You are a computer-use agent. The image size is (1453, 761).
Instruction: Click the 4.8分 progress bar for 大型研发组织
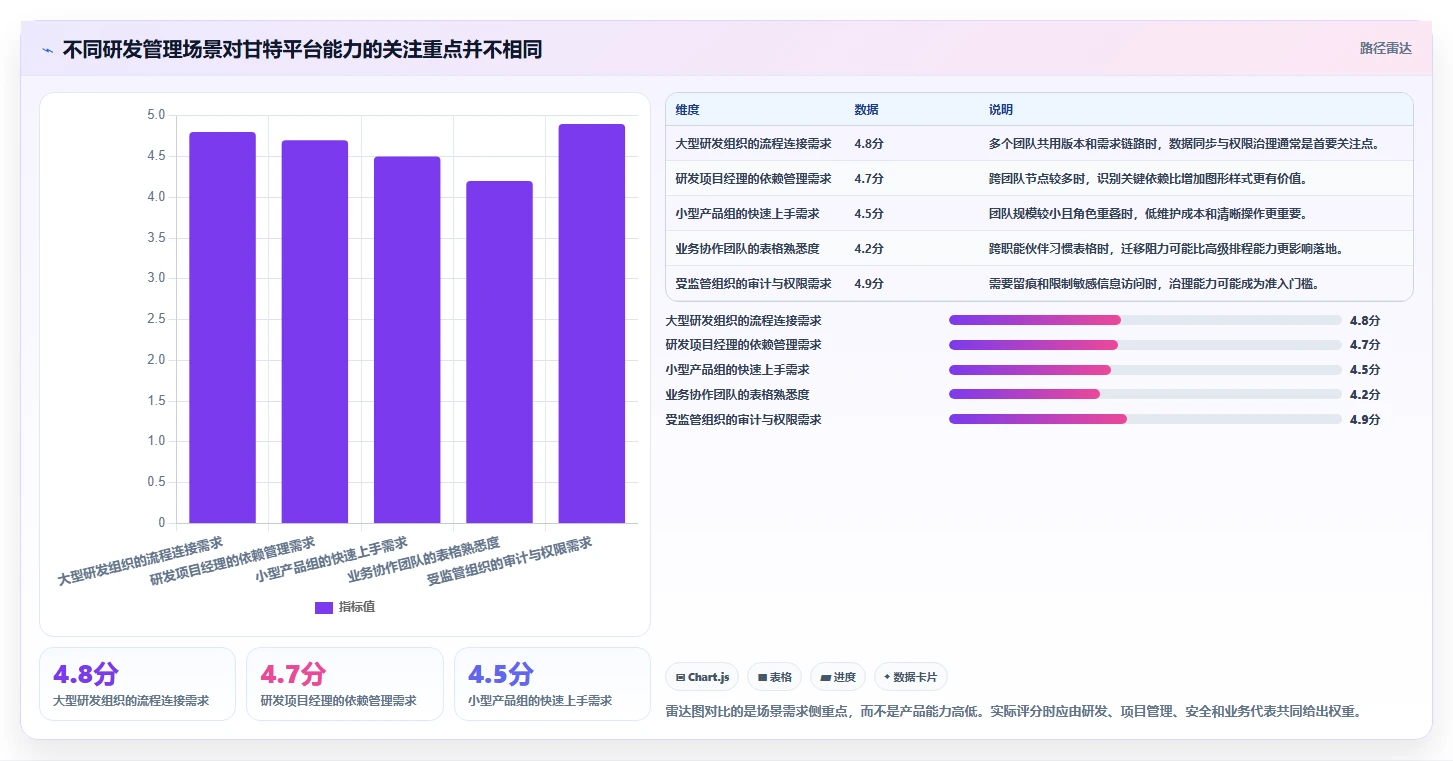point(1145,320)
